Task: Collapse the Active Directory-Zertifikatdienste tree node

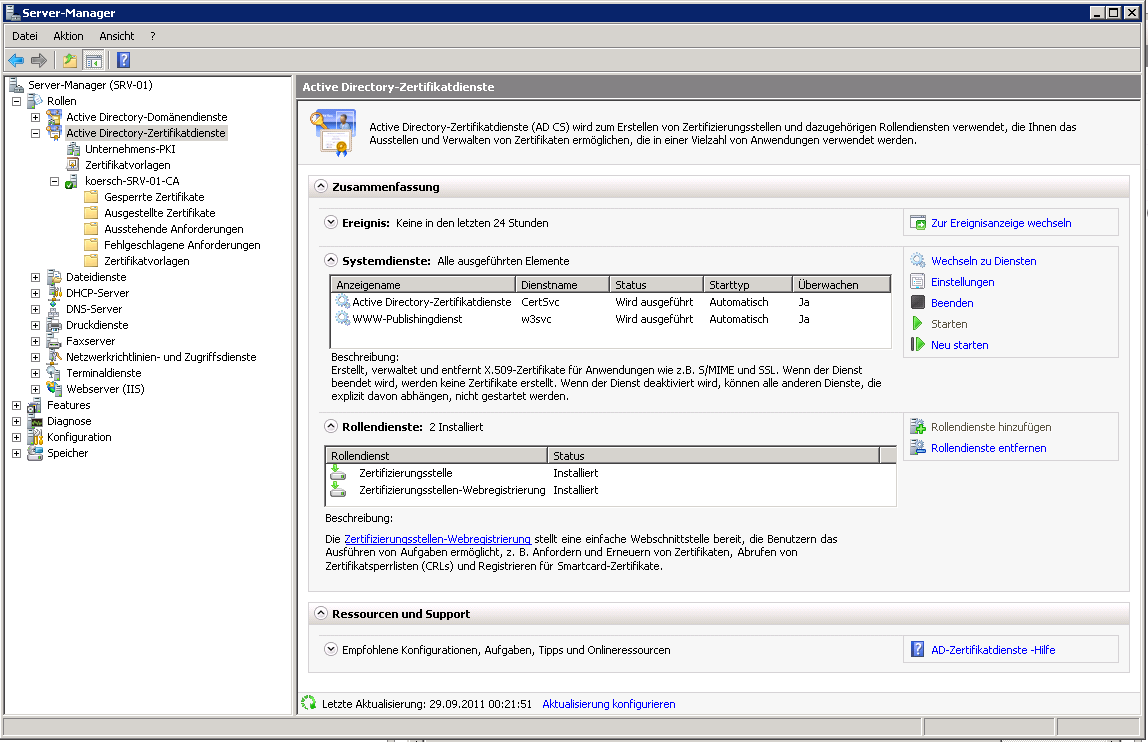Action: (x=35, y=133)
